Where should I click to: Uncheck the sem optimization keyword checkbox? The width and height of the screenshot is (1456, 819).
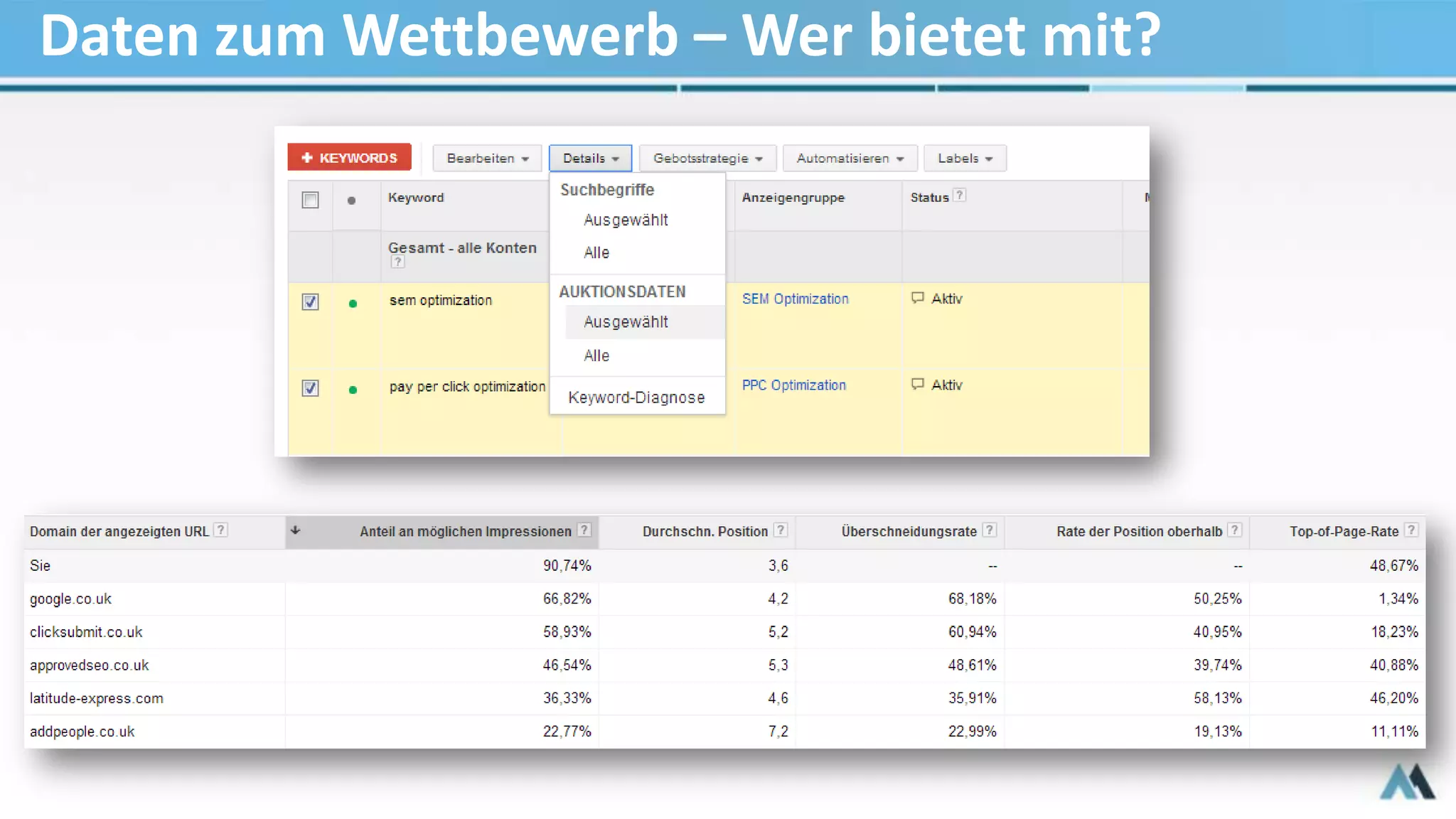310,301
